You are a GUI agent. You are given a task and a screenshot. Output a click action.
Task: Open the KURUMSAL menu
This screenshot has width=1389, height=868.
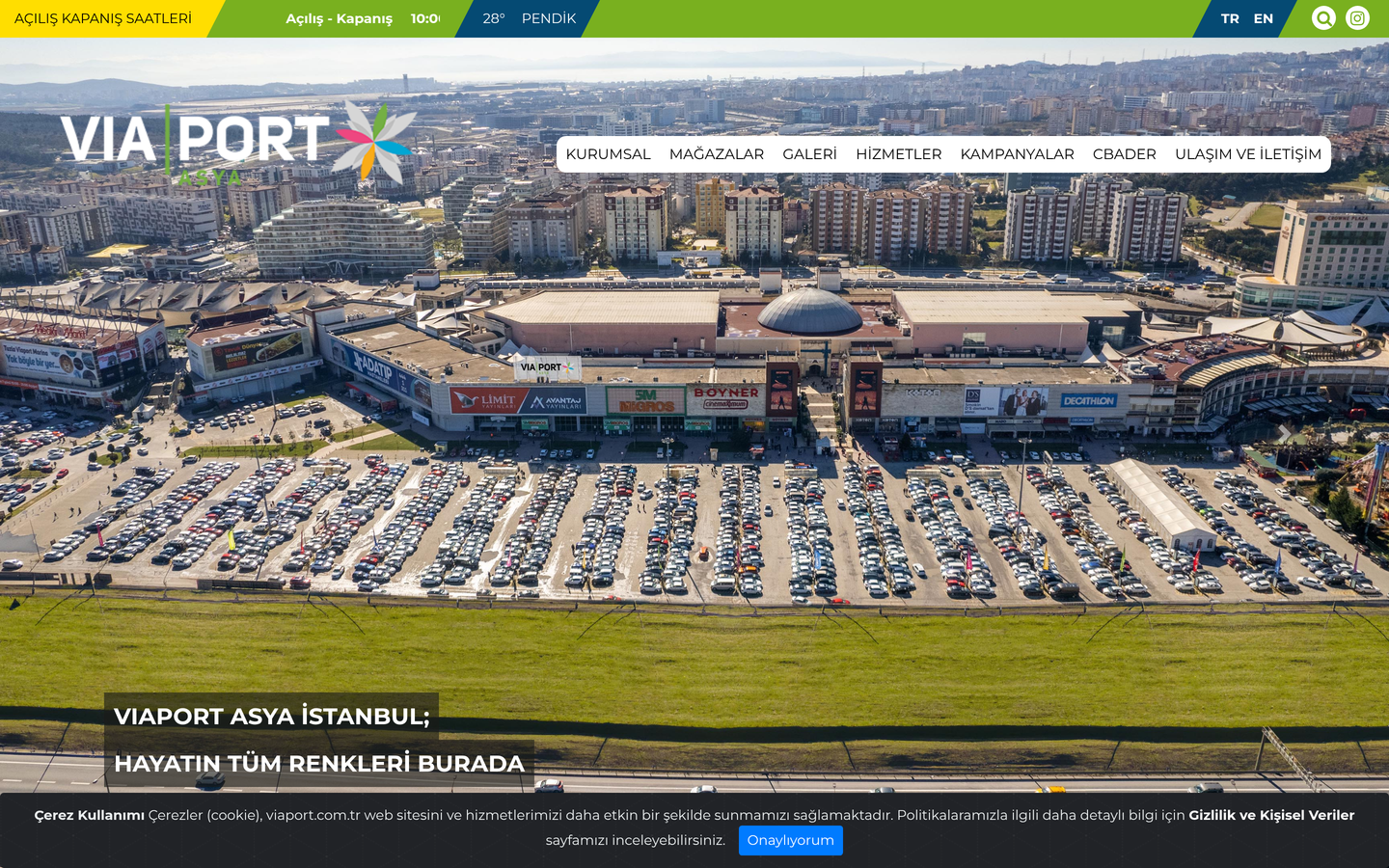608,154
